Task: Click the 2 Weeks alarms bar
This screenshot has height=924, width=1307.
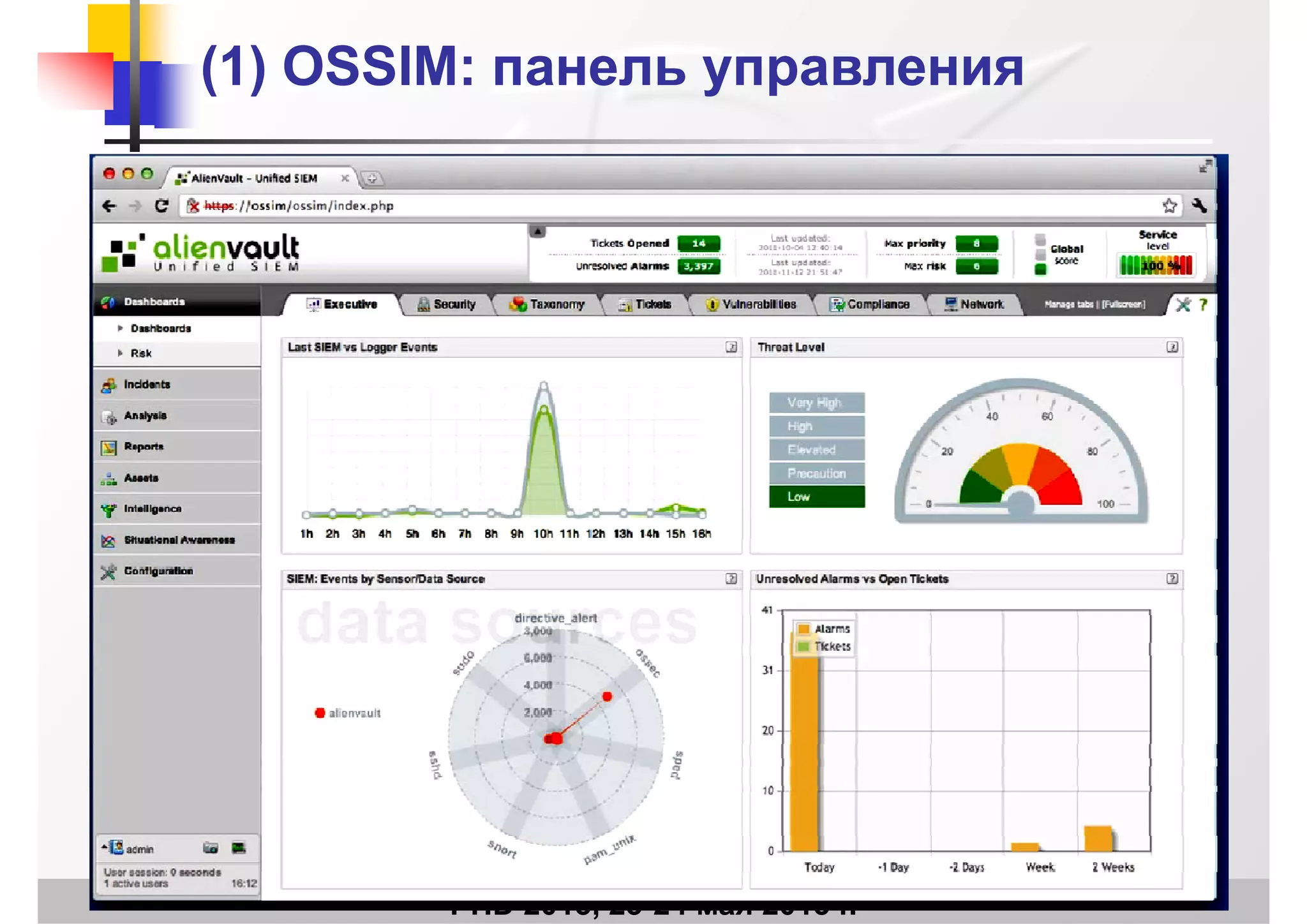Action: 1098,838
